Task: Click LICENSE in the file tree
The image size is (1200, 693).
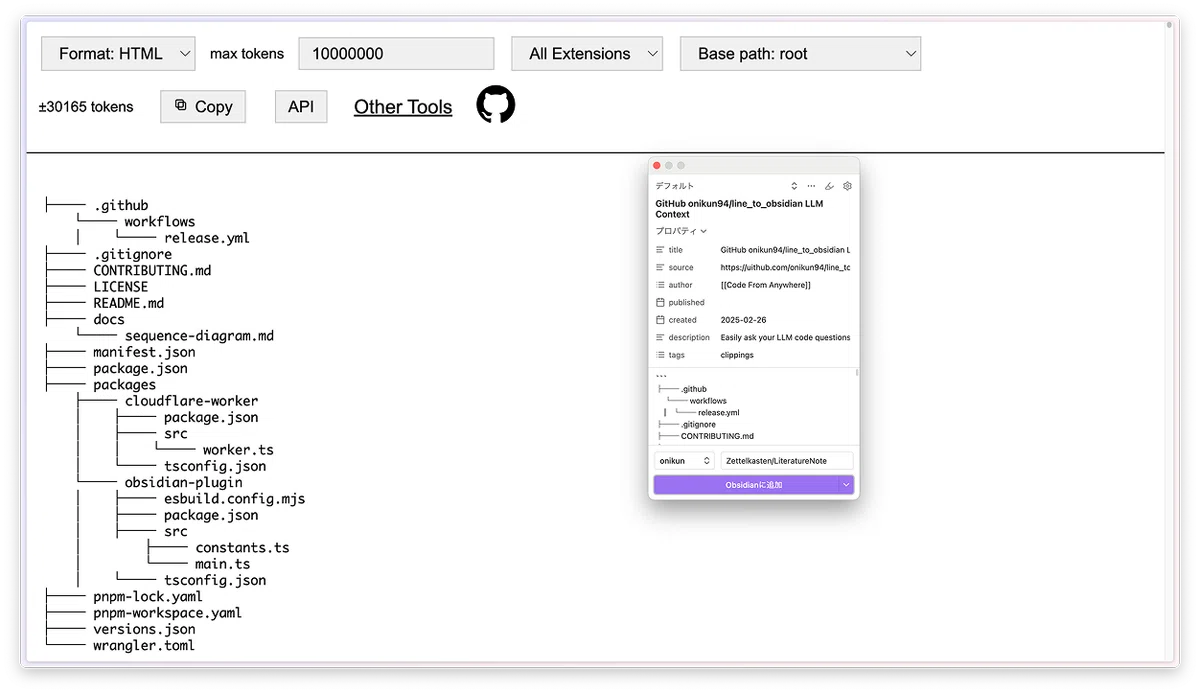Action: 121,287
